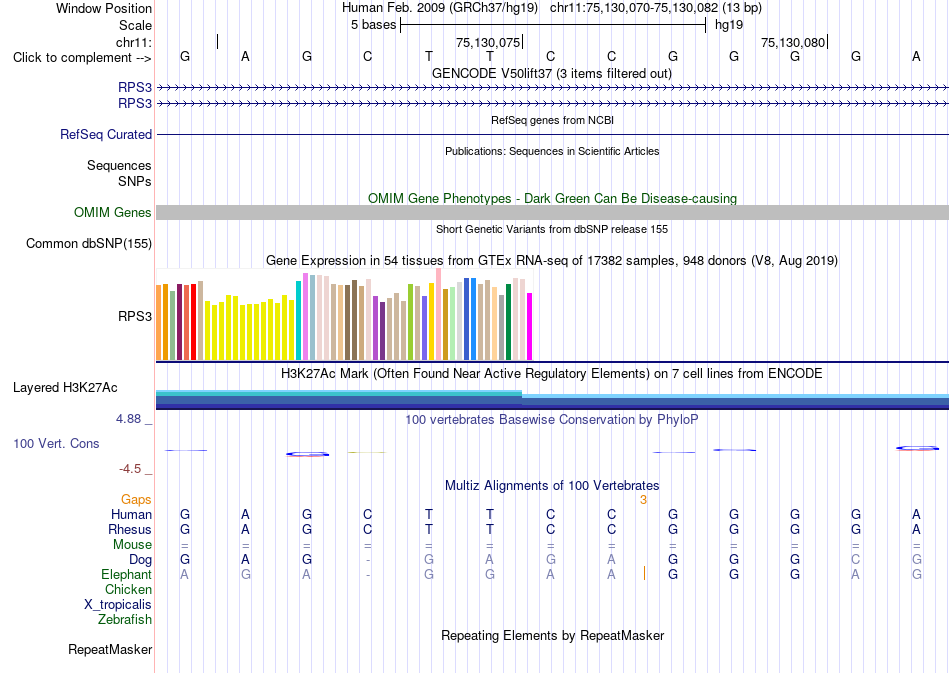Click the orange insertion bar in the Elephant row
950x673 pixels.
click(644, 573)
